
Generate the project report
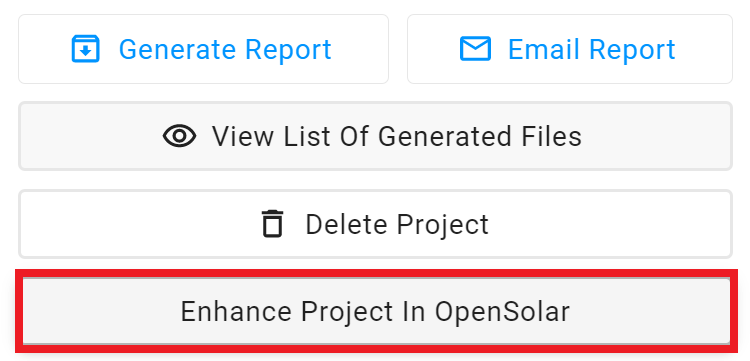(203, 49)
